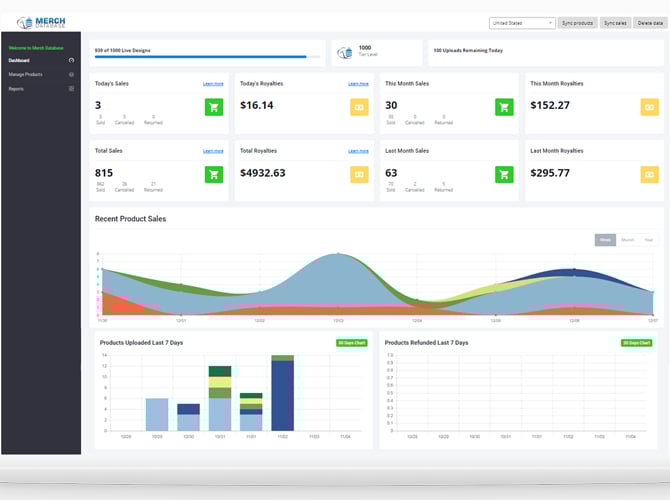The height and width of the screenshot is (500, 670).
Task: Click the This Month Royalties money icon
Action: point(649,107)
